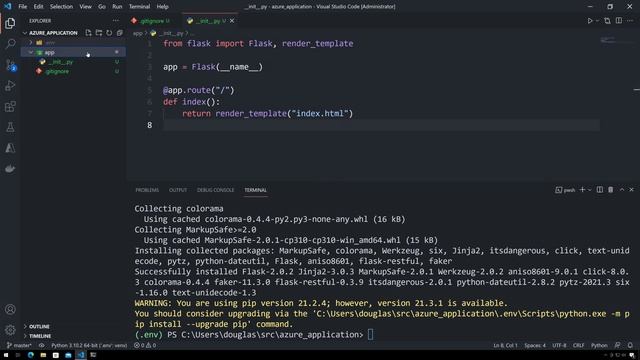Close the terminal panel

[x=631, y=190]
